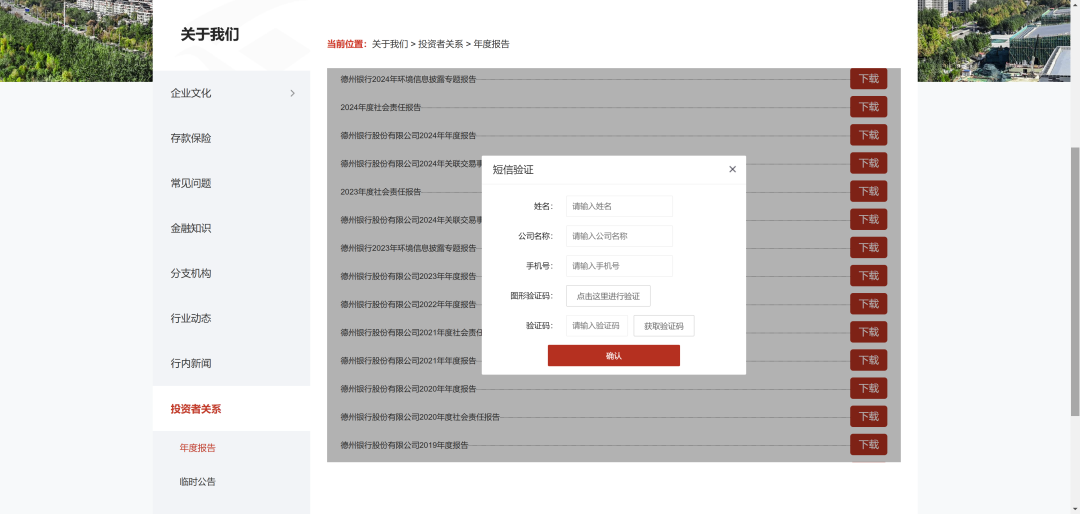1080x514 pixels.
Task: Click 关于我们 in the breadcrumb
Action: (390, 44)
